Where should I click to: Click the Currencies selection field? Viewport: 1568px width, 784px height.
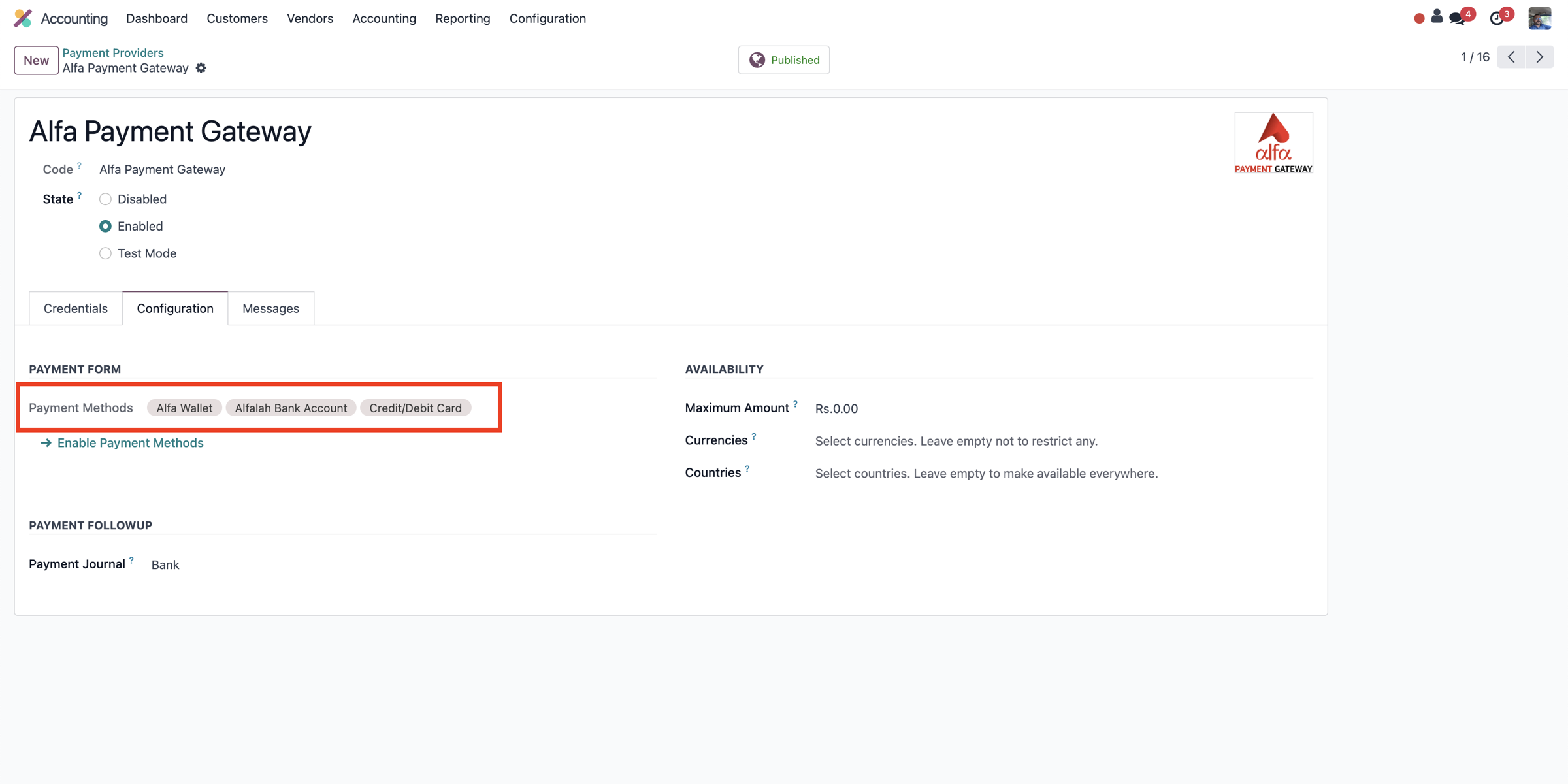(x=1064, y=441)
